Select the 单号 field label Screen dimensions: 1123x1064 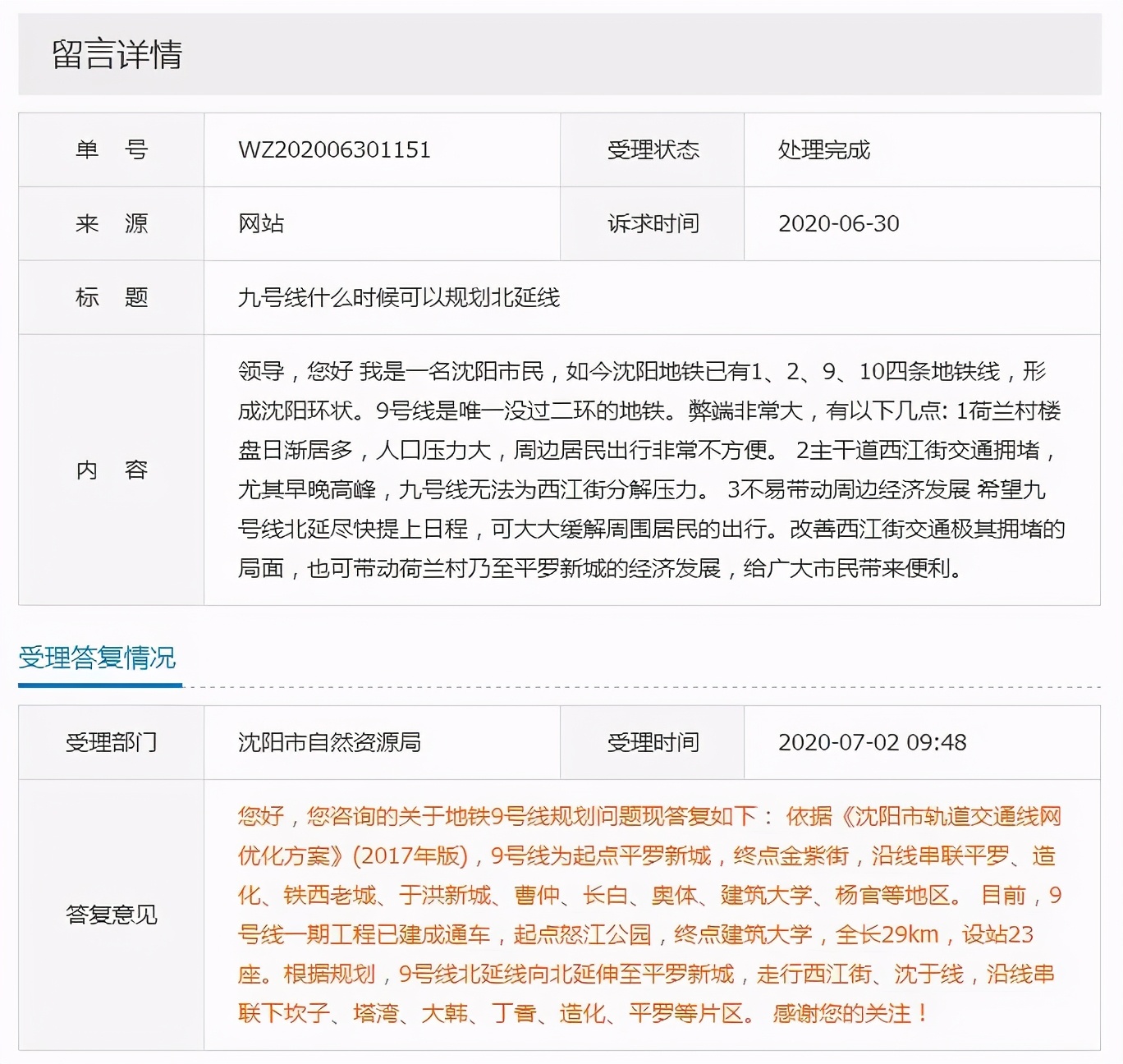click(x=110, y=149)
